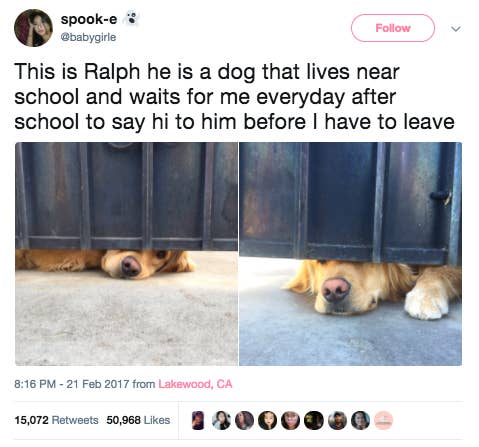Expand the tweet options chevron
This screenshot has height=447, width=479.
[456, 29]
